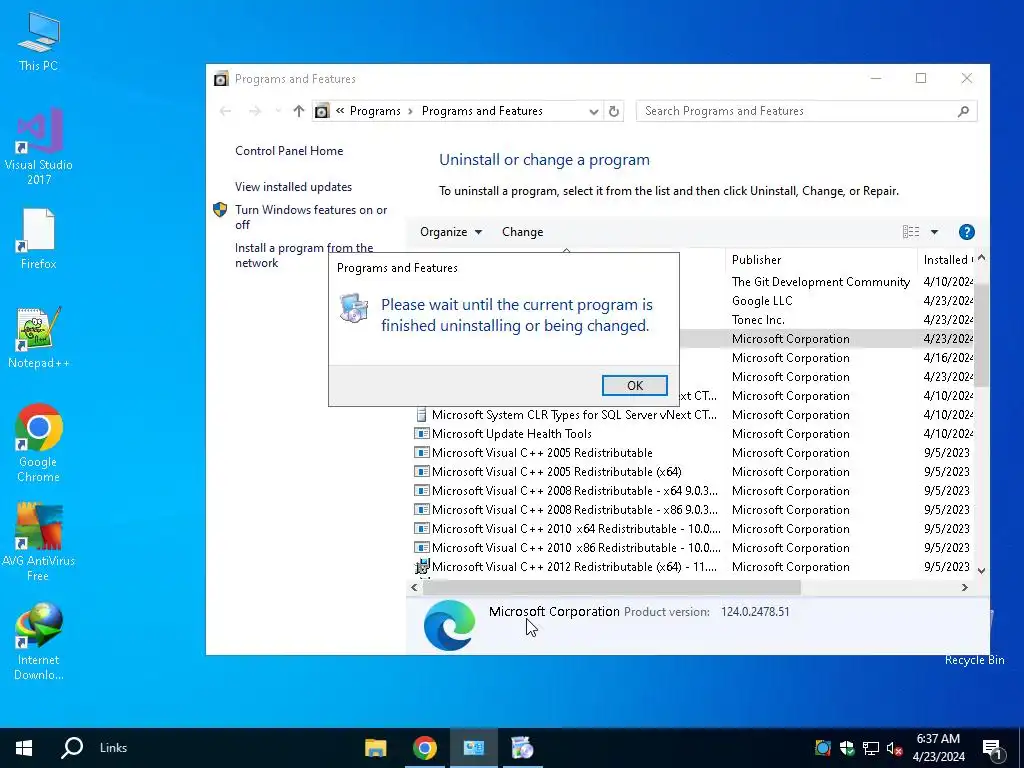
Task: Open Turn Windows features on or off
Action: 311,217
